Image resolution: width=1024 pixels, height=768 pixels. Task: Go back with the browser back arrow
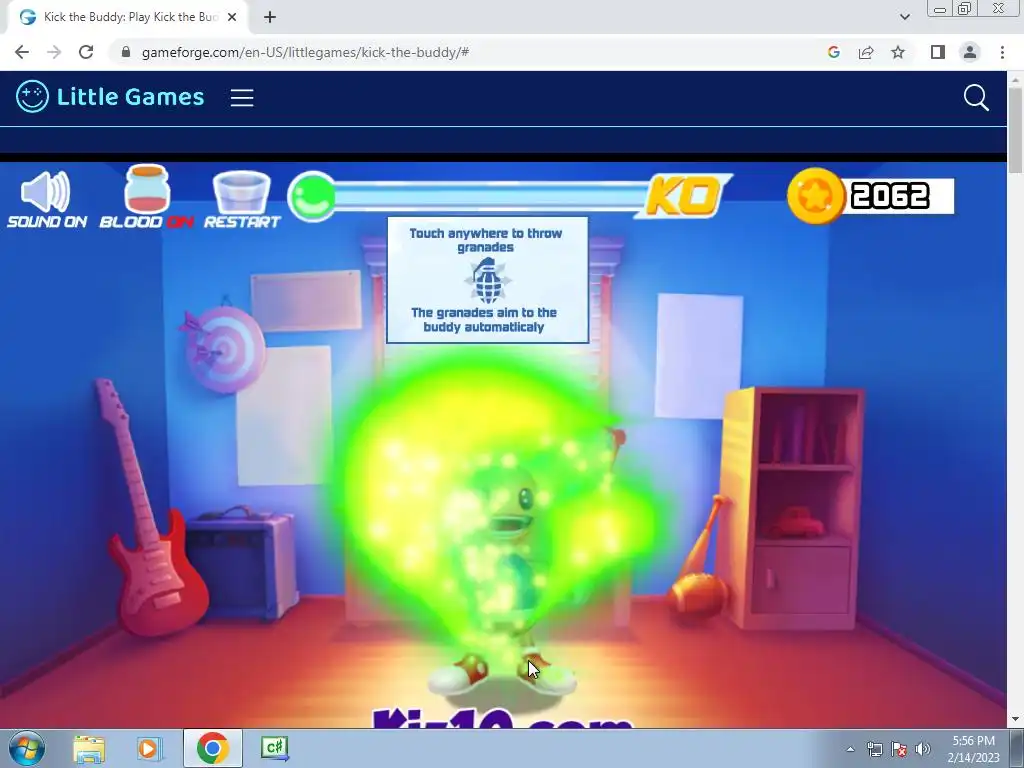22,52
